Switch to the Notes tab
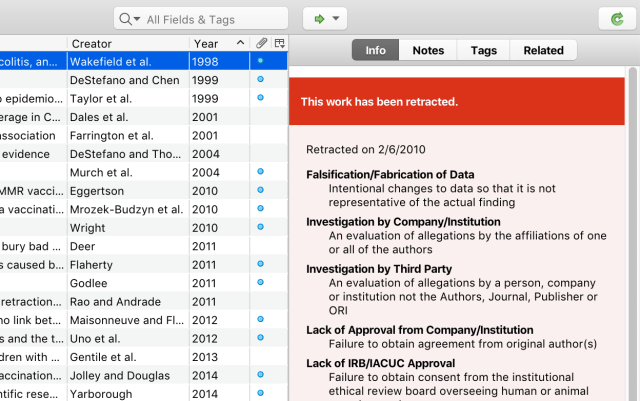This screenshot has width=640, height=401. [428, 50]
